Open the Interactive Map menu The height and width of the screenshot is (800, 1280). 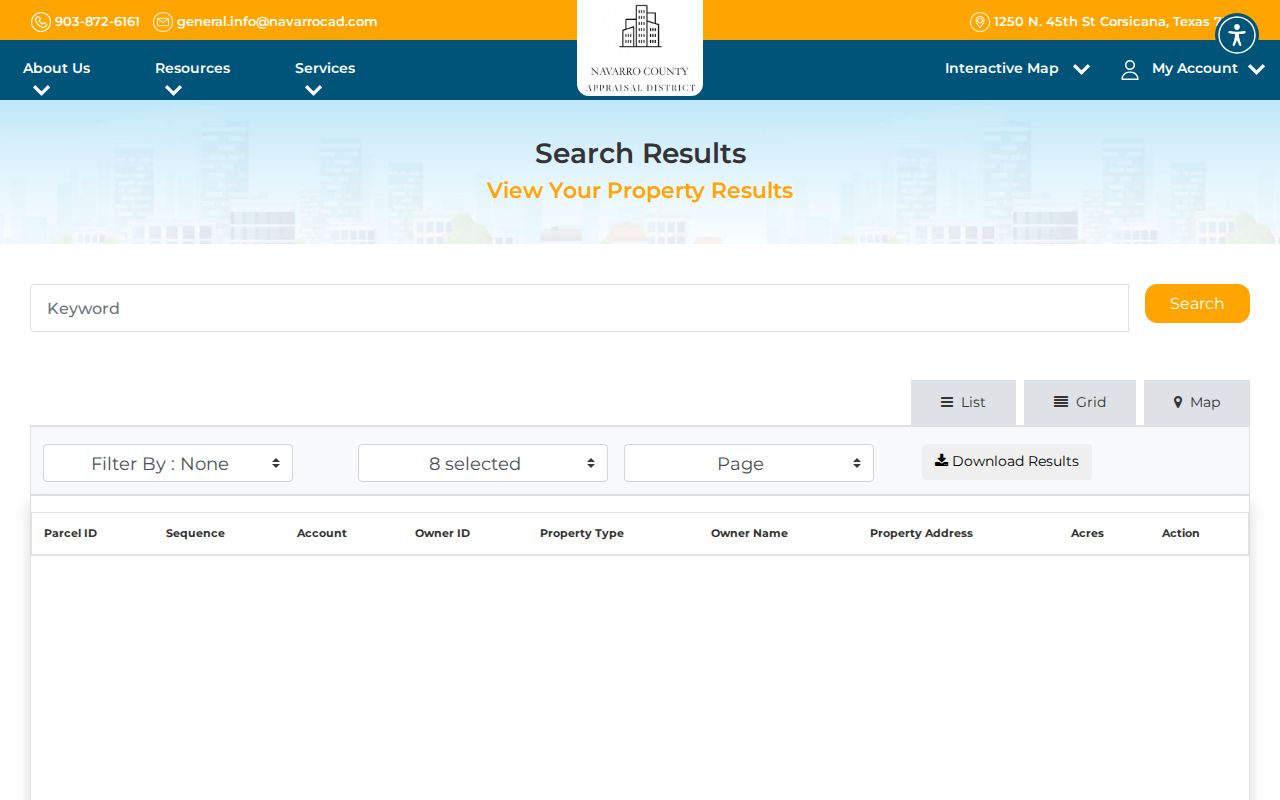[x=1001, y=68]
